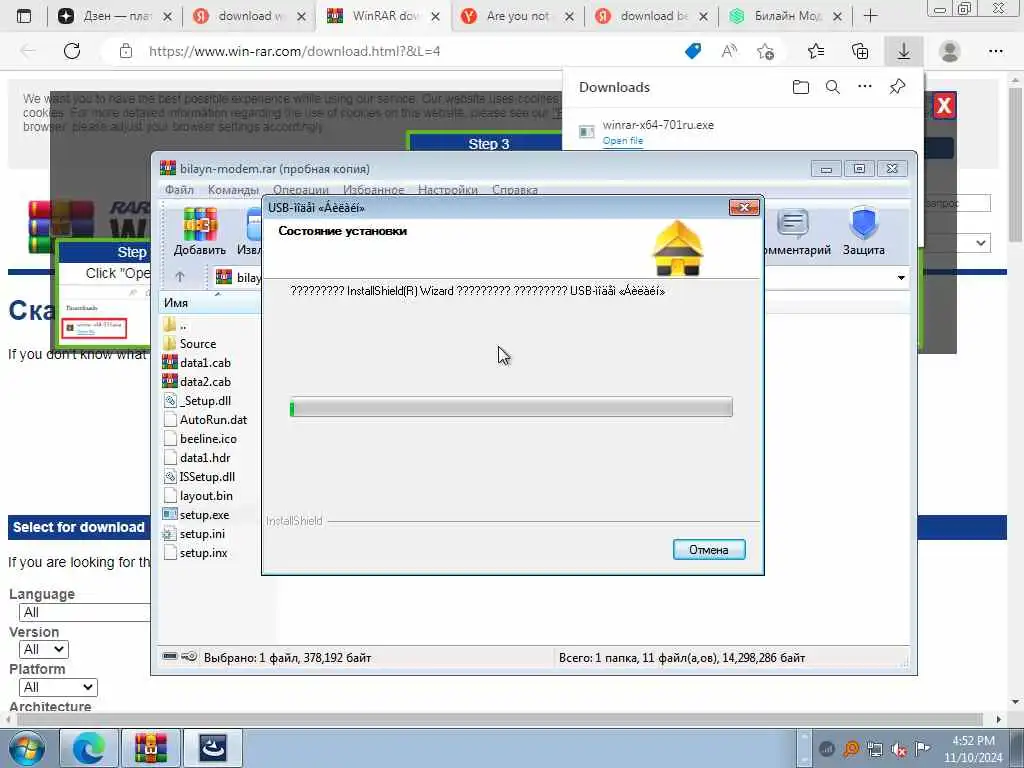This screenshot has height=768, width=1024.
Task: Click the Read aloud icon
Action: tap(729, 51)
